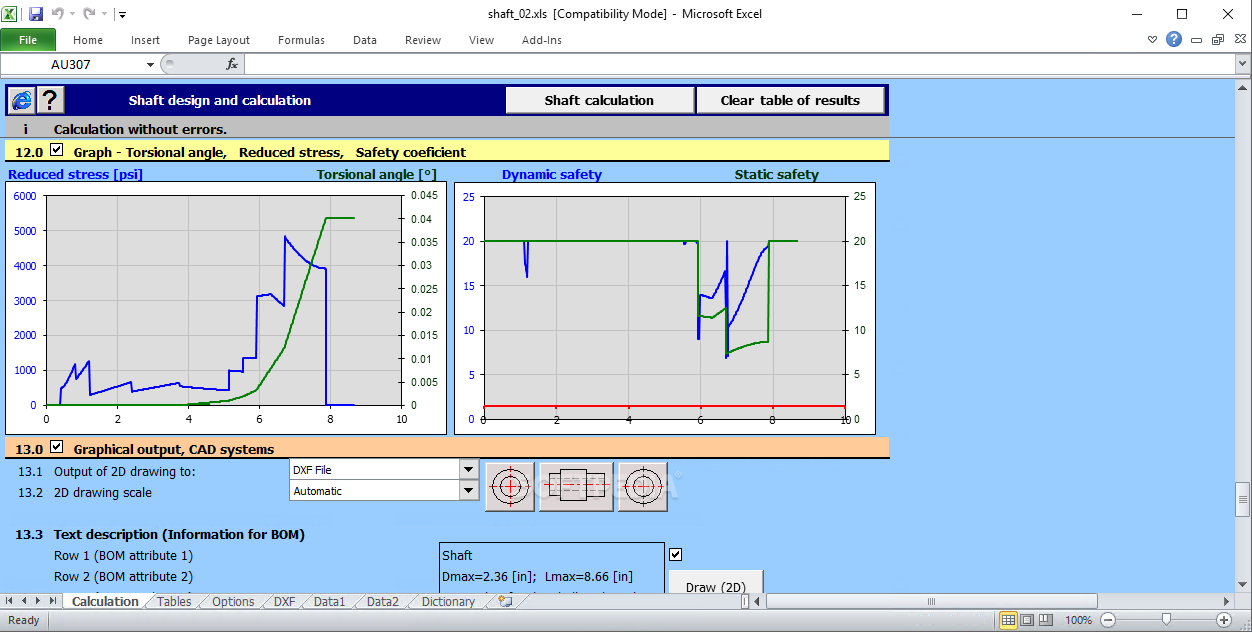Click the workbook window minimize icon
The image size is (1252, 632).
(x=1198, y=40)
